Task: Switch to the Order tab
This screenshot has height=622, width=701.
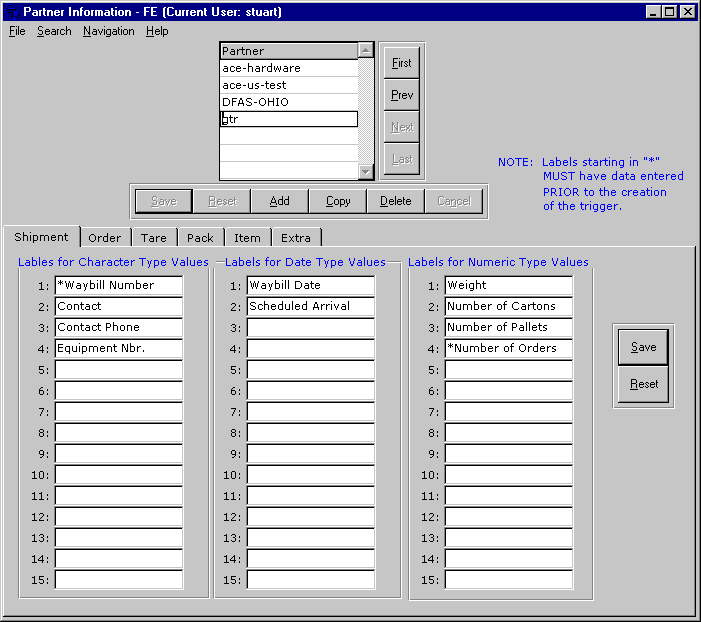Action: (104, 238)
